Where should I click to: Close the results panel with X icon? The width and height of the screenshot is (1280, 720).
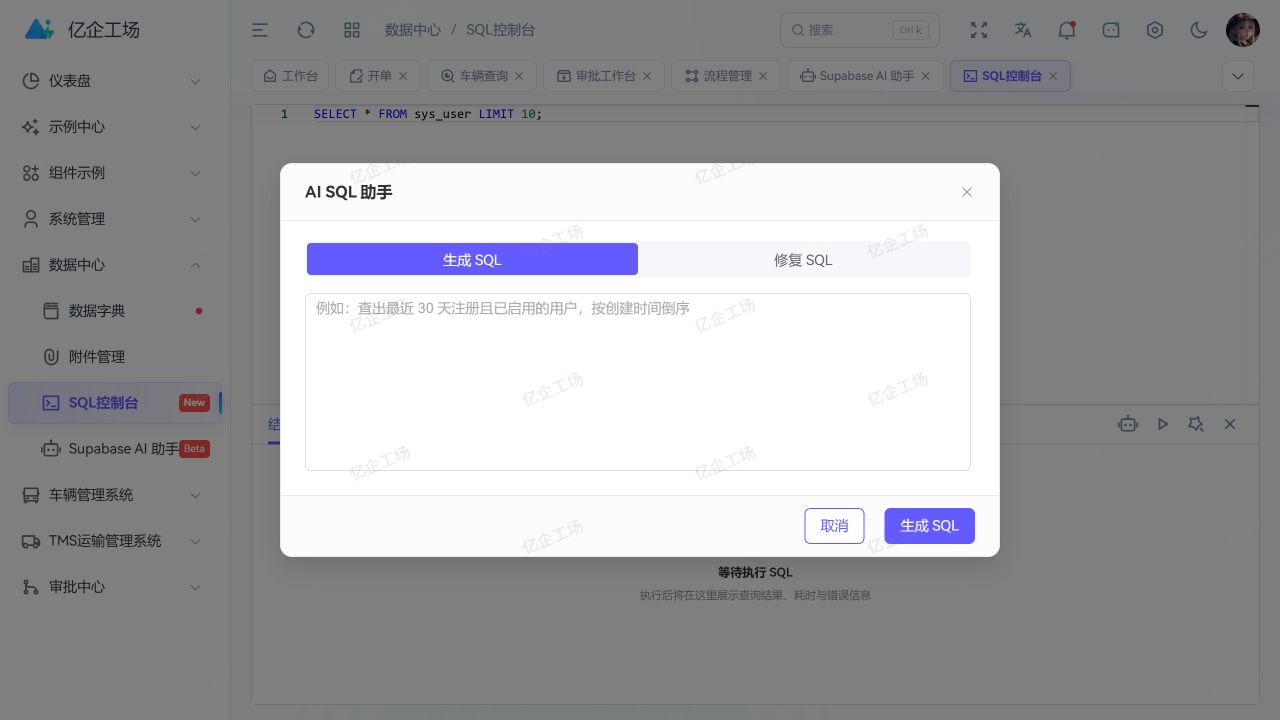(1230, 424)
